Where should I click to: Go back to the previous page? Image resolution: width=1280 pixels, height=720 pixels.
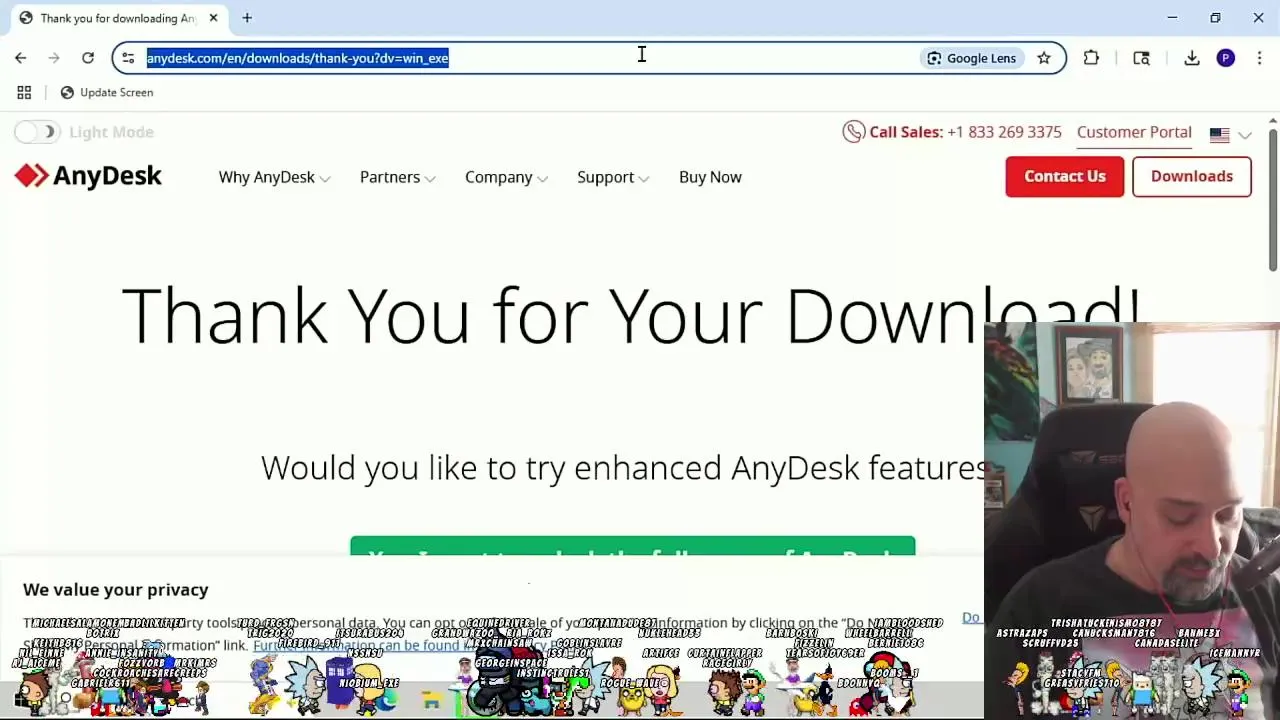tap(21, 58)
